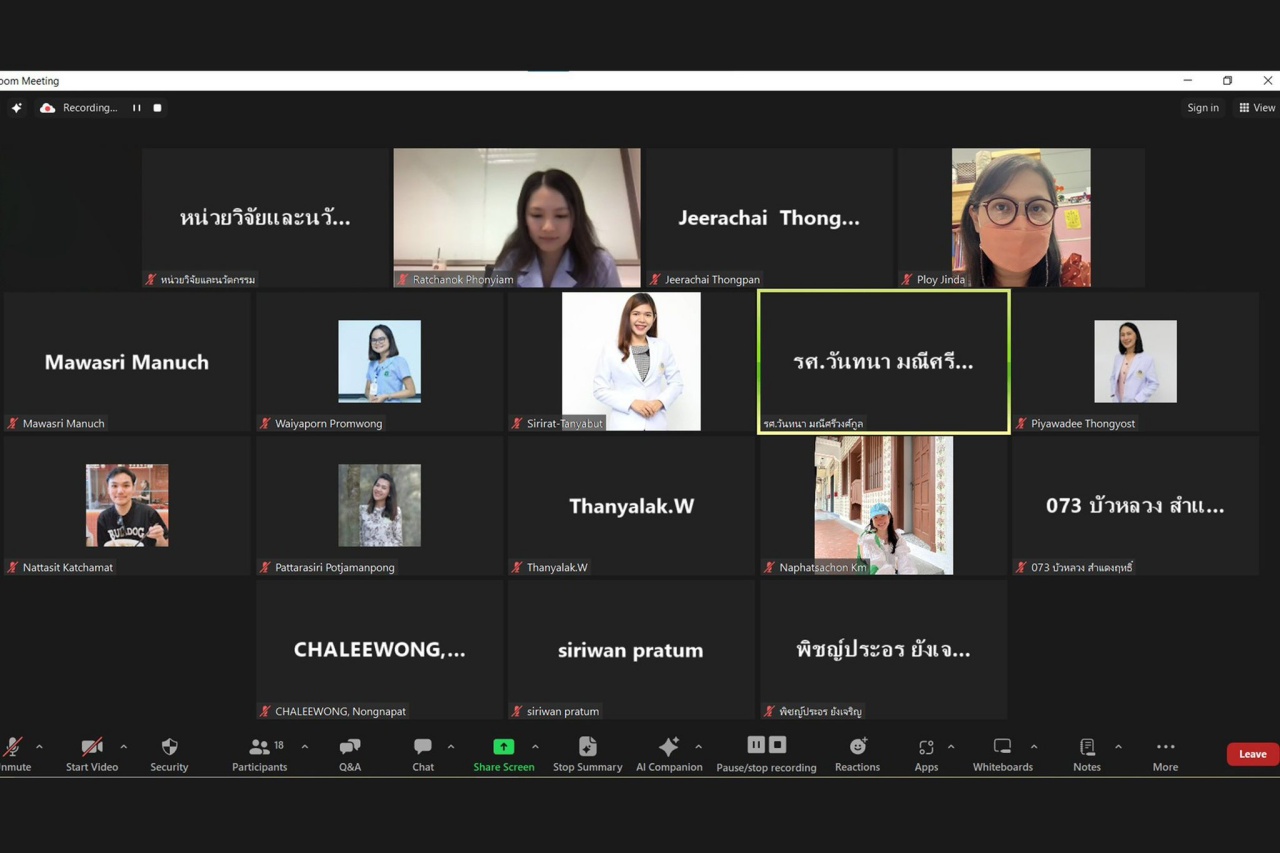Image resolution: width=1280 pixels, height=853 pixels.
Task: Open the Participants panel
Action: [x=259, y=754]
